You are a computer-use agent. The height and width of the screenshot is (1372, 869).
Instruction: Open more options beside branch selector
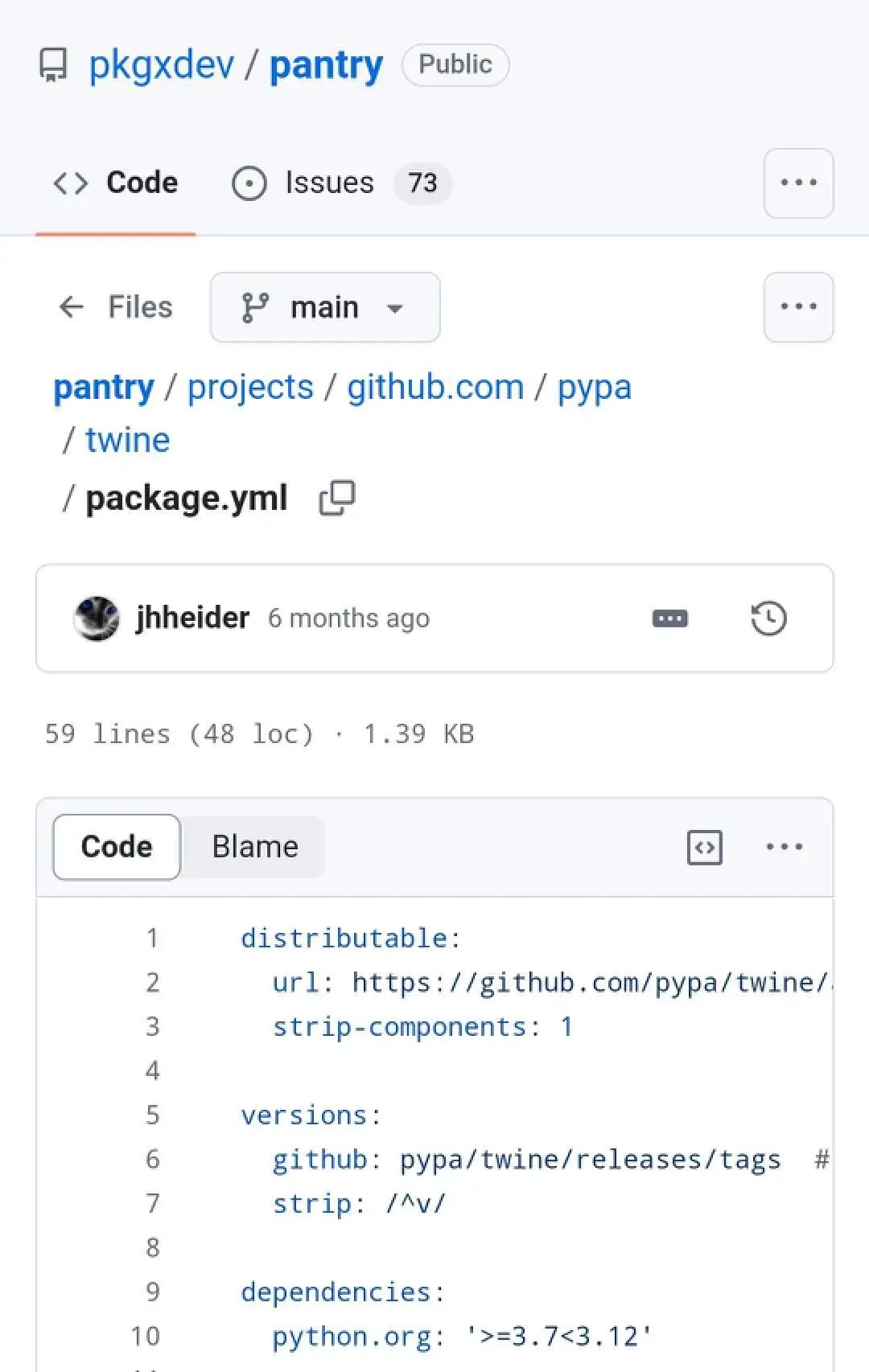798,307
